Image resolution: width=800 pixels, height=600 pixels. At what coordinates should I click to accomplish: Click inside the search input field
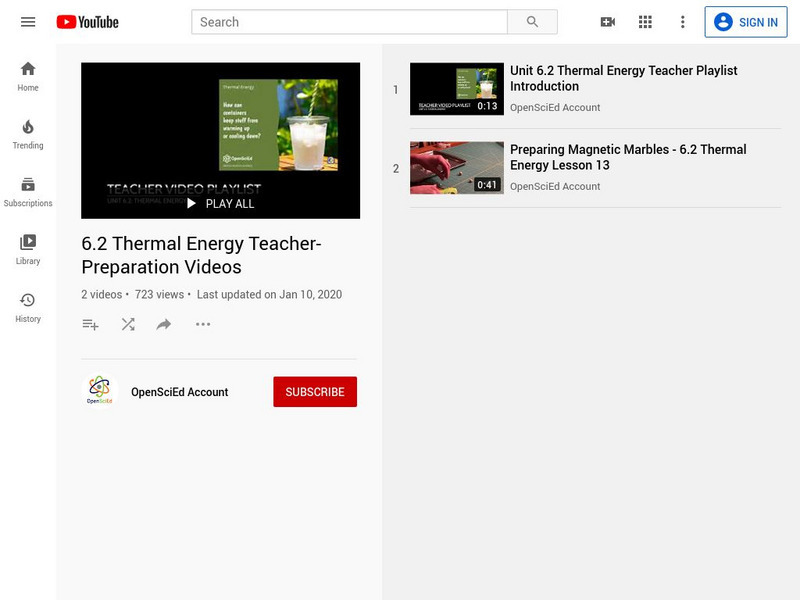(350, 21)
